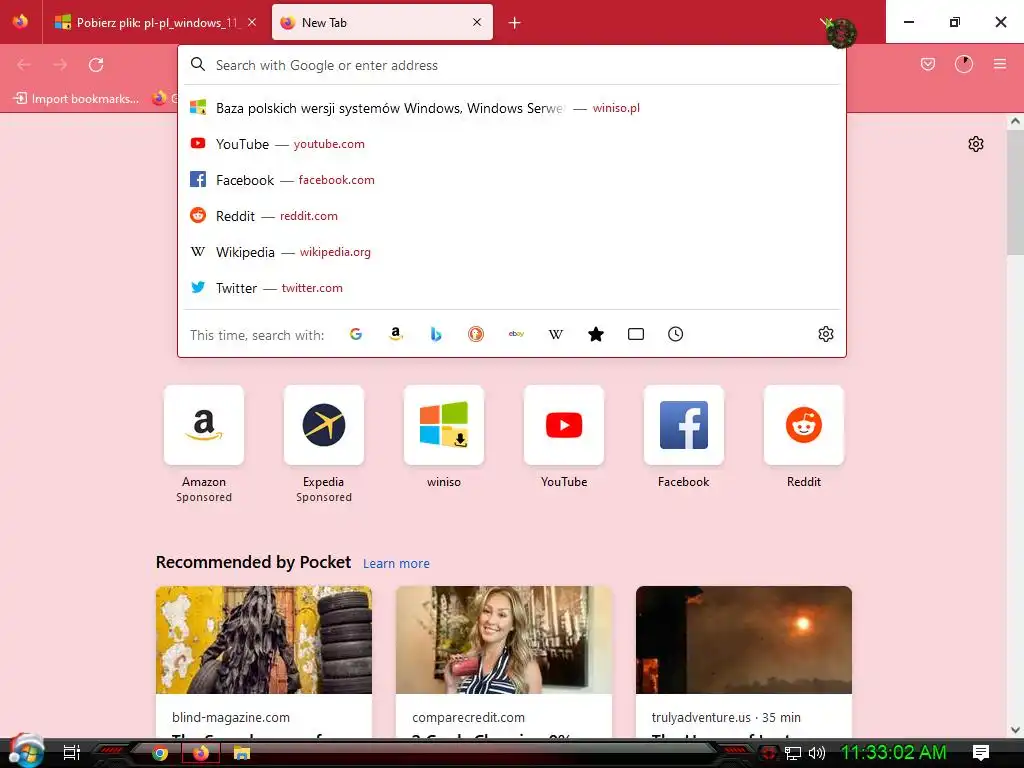This screenshot has width=1024, height=768.
Task: Search this time with eBay icon
Action: (x=516, y=334)
